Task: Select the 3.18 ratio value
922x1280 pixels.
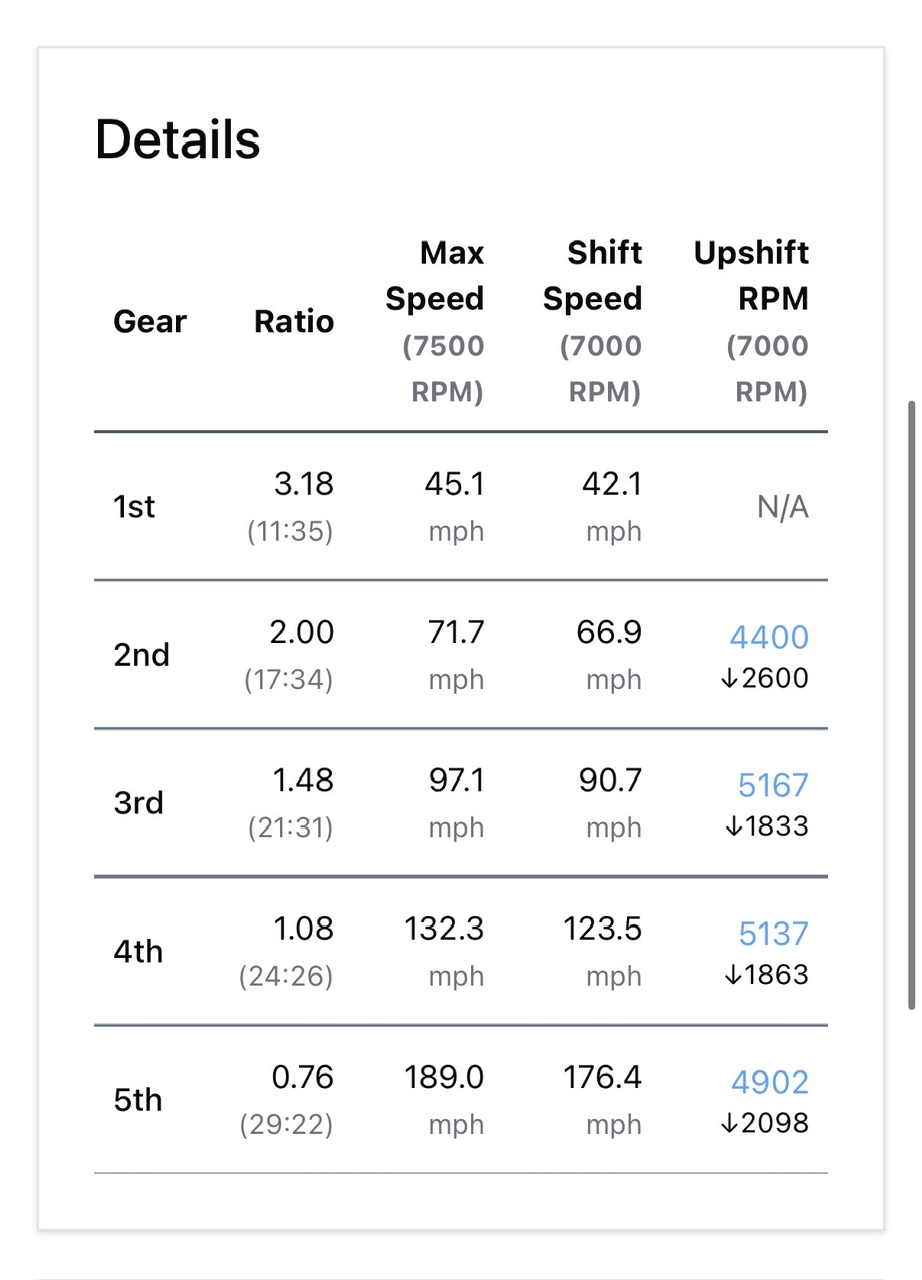Action: 303,484
